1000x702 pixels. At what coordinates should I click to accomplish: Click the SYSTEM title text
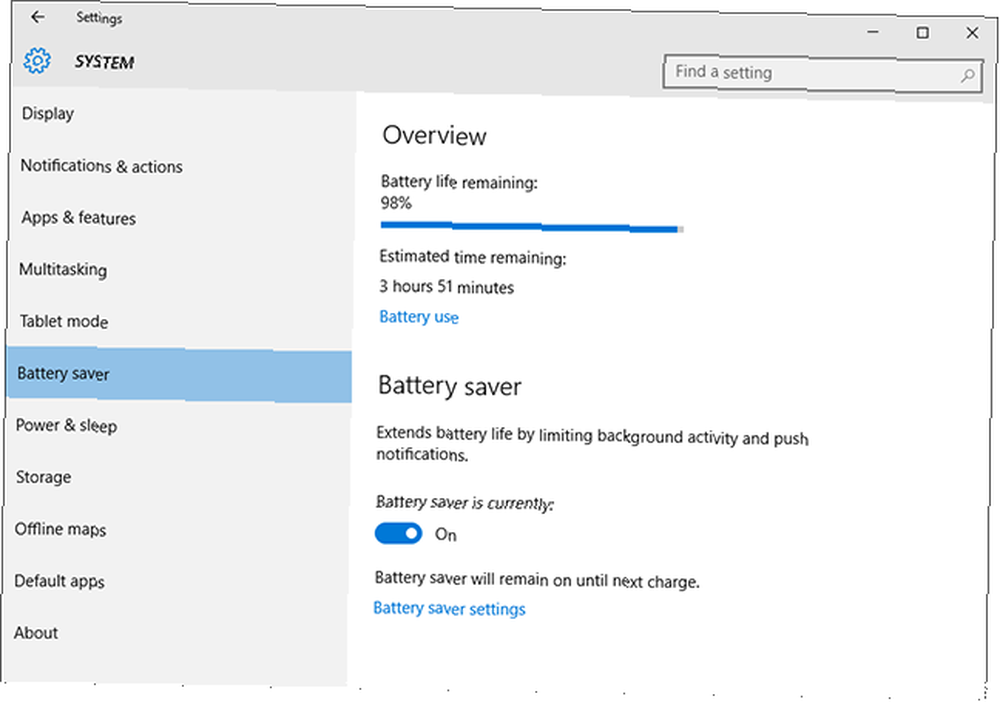(x=105, y=62)
